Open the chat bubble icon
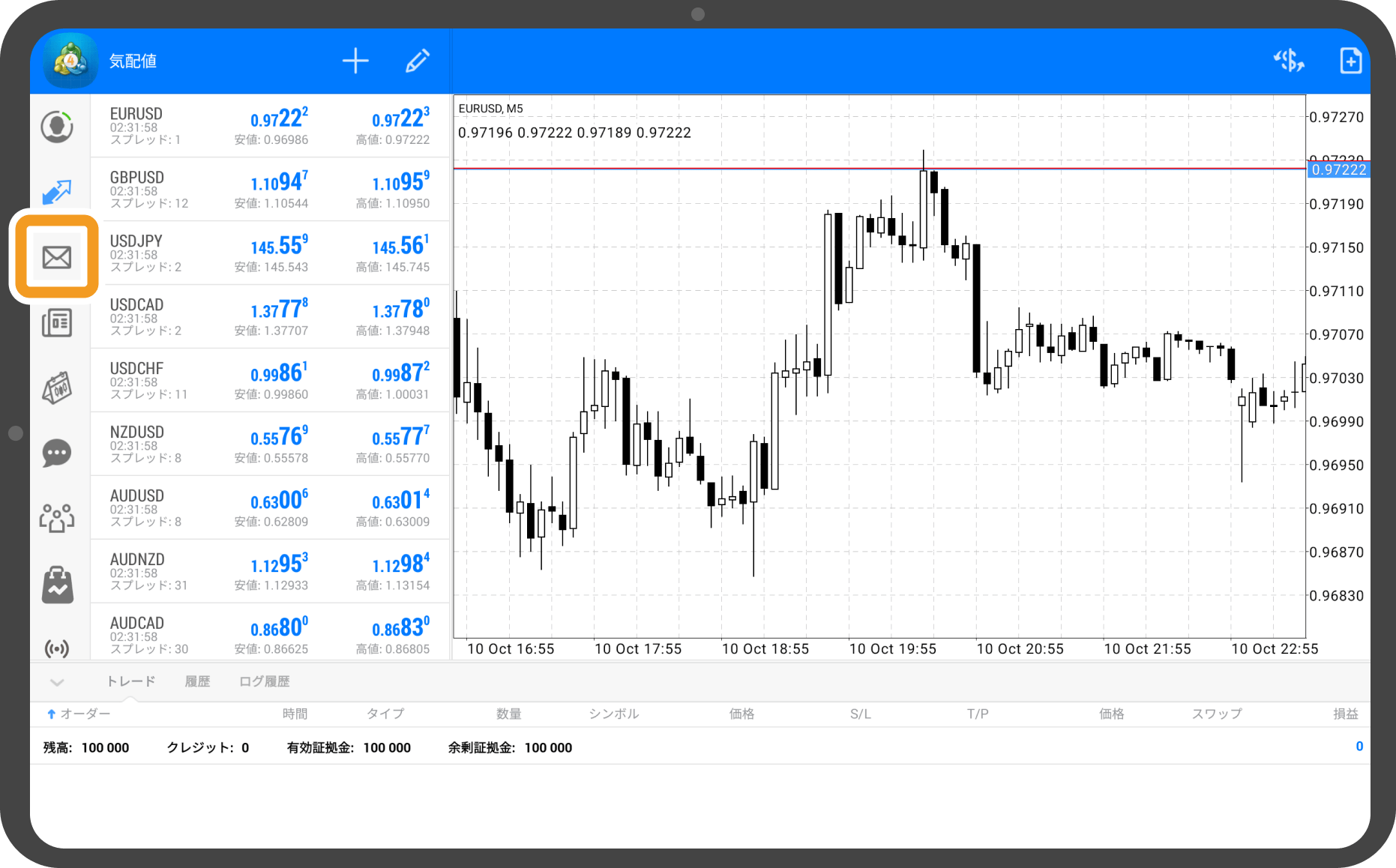The image size is (1396, 868). pos(57,453)
